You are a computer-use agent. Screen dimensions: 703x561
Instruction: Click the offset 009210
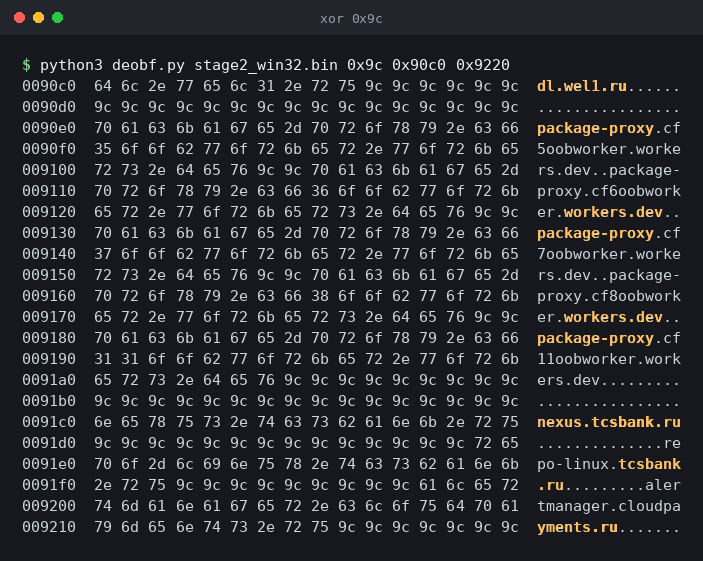point(49,527)
